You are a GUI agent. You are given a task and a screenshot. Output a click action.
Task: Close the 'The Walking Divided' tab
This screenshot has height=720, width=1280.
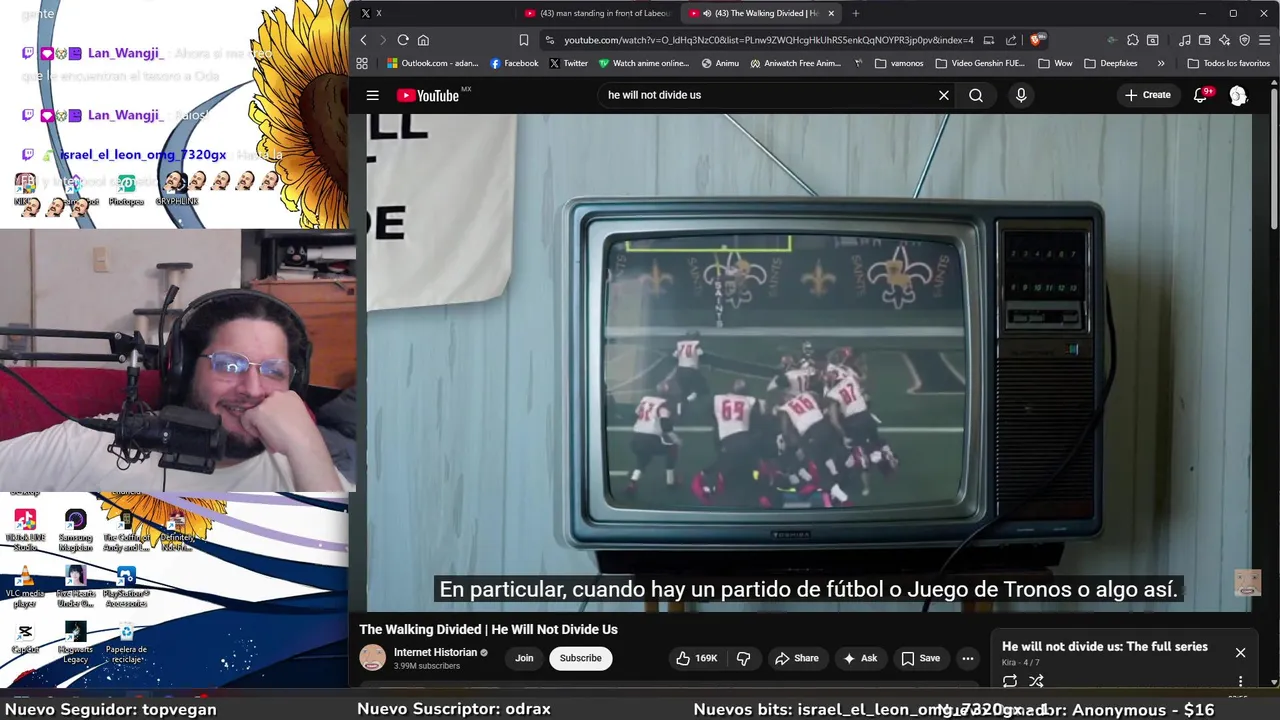831,13
